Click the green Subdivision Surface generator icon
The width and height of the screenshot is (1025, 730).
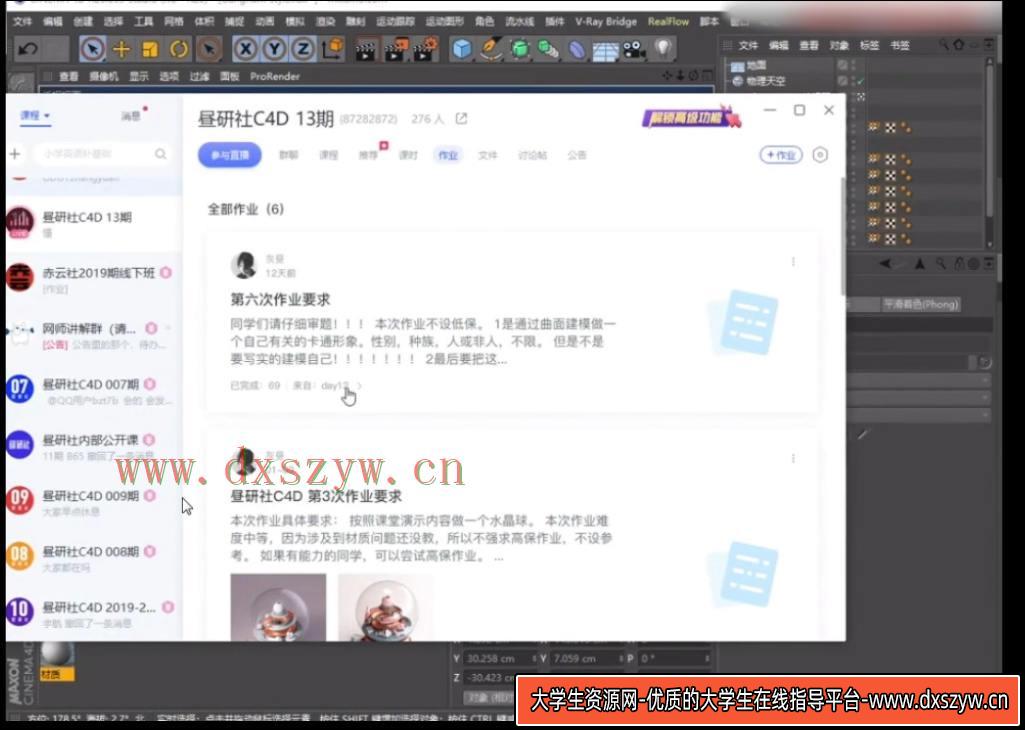pyautogui.click(x=520, y=50)
